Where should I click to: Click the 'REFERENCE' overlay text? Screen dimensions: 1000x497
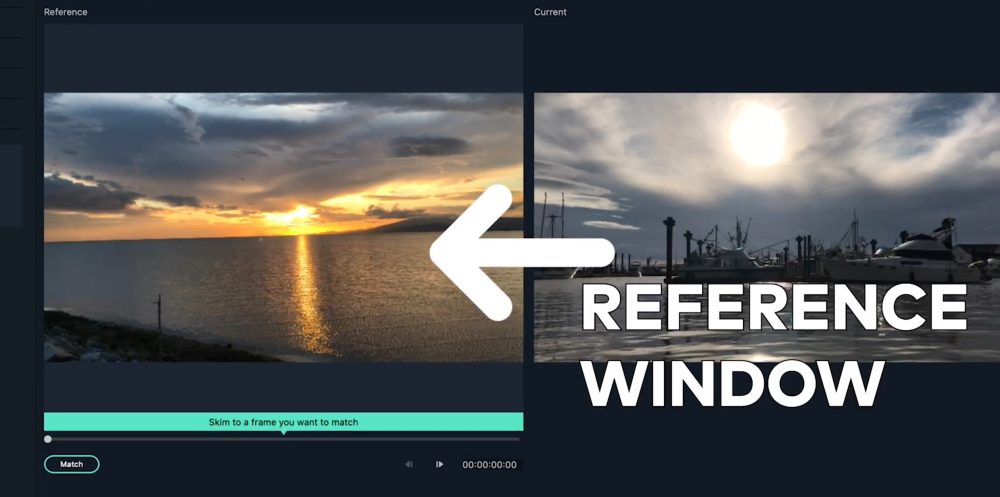pyautogui.click(x=773, y=309)
